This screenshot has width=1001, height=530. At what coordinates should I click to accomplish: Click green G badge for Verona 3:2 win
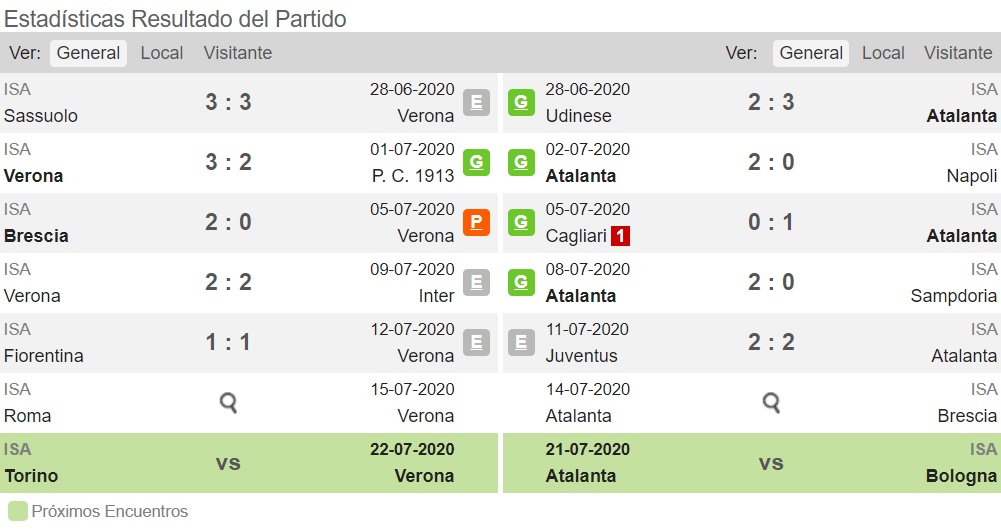coord(476,162)
